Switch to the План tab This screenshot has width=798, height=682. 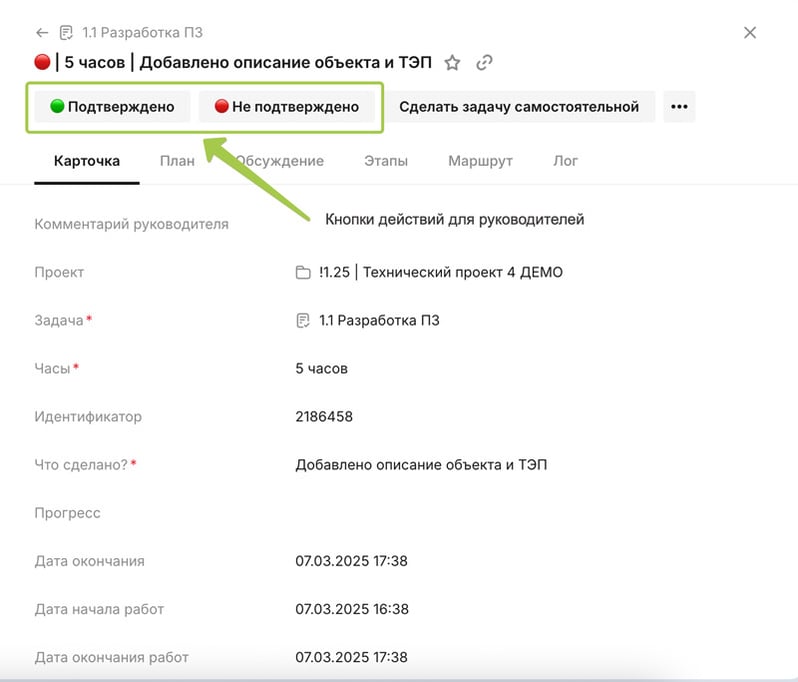[177, 161]
